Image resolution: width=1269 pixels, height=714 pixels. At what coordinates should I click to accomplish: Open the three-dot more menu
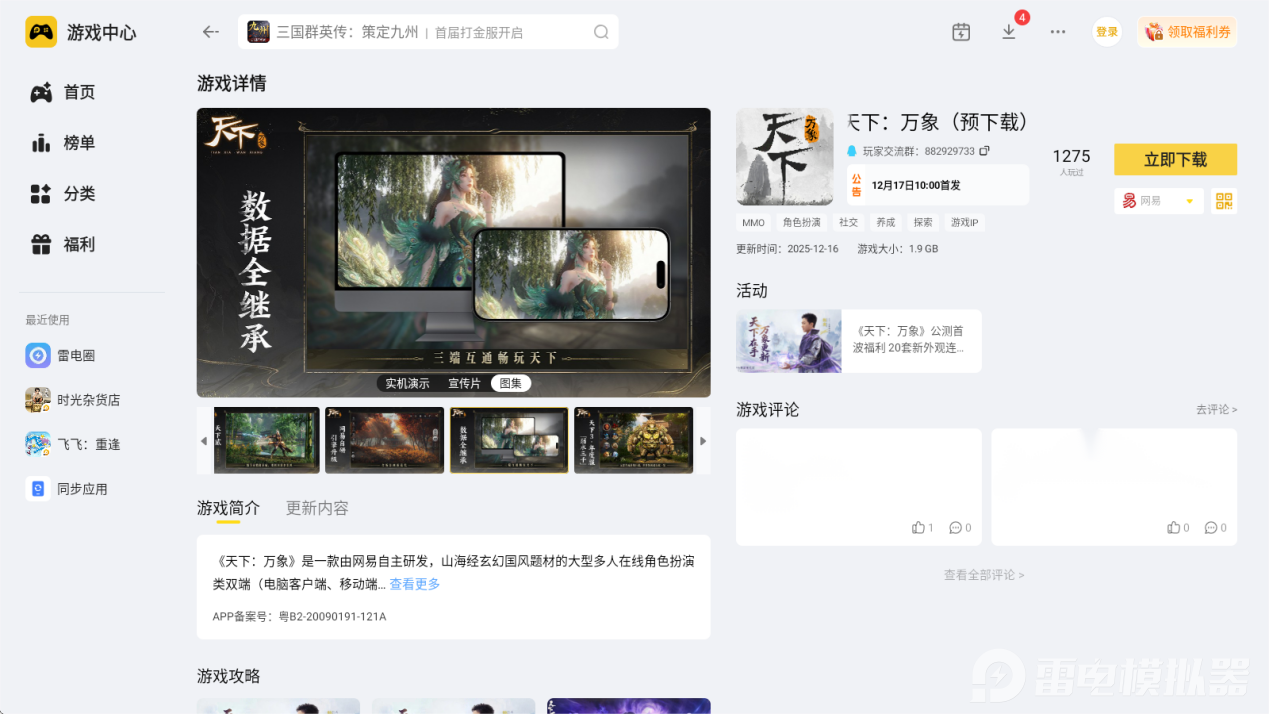click(1058, 32)
